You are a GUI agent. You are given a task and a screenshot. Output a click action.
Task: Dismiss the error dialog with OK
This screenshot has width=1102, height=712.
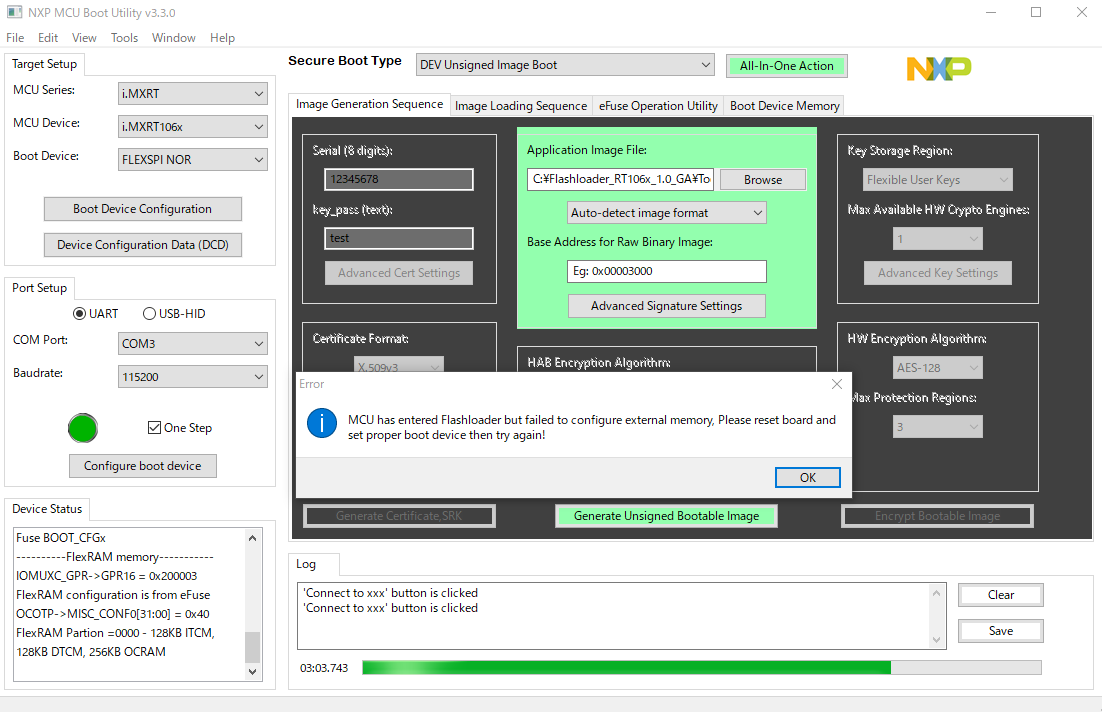coord(807,477)
